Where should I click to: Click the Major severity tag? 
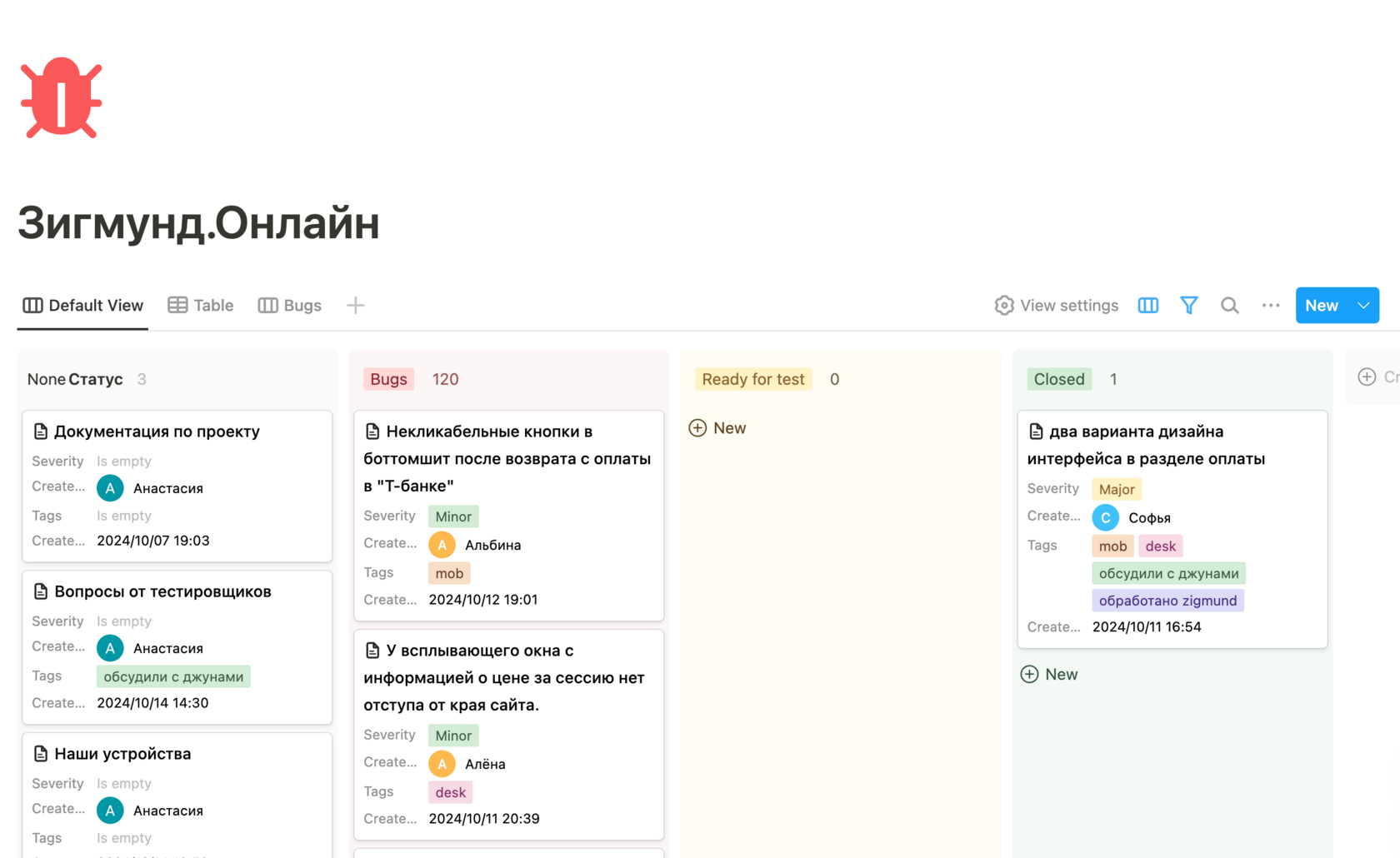click(1117, 489)
